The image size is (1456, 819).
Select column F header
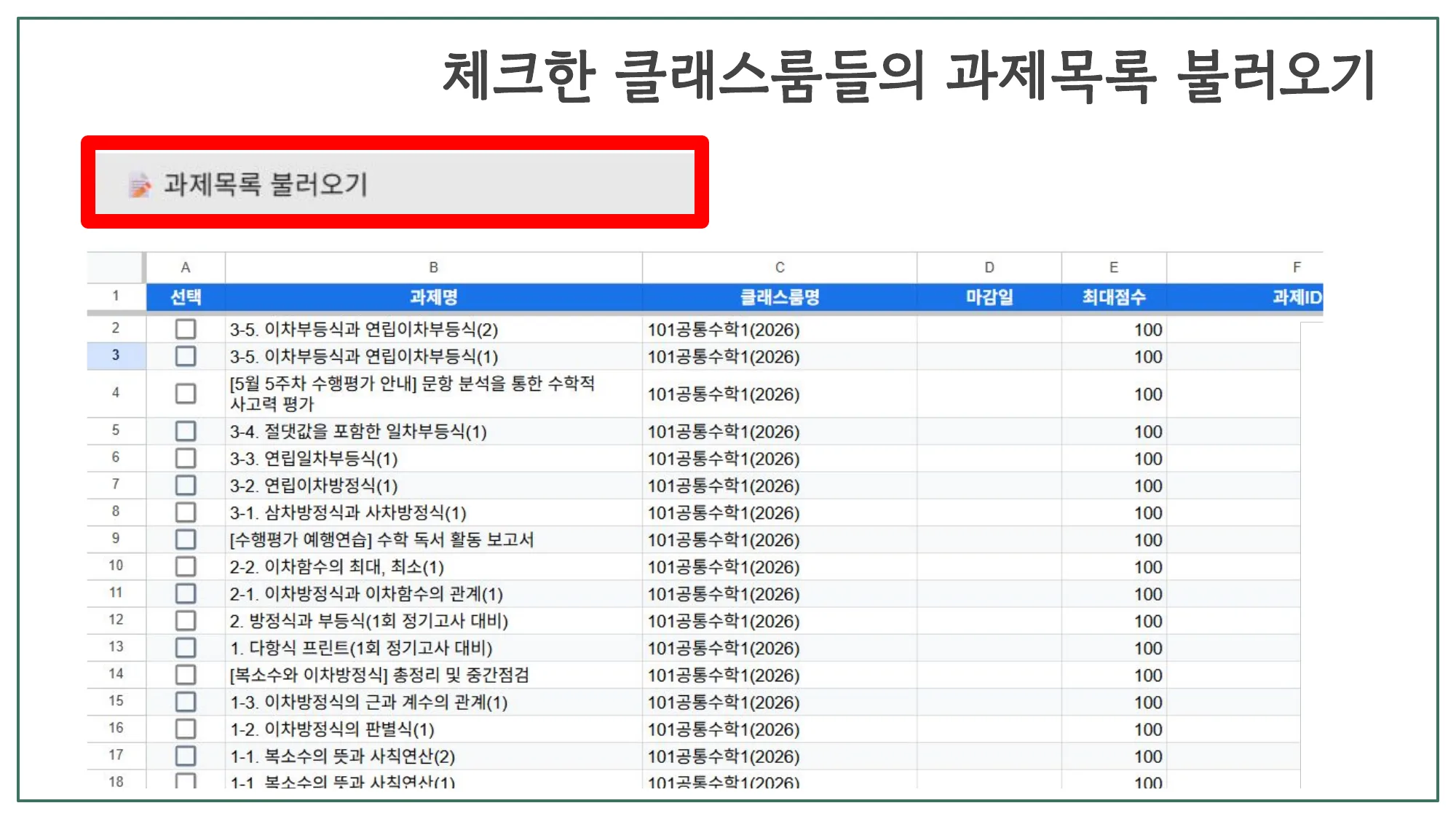click(x=1245, y=267)
